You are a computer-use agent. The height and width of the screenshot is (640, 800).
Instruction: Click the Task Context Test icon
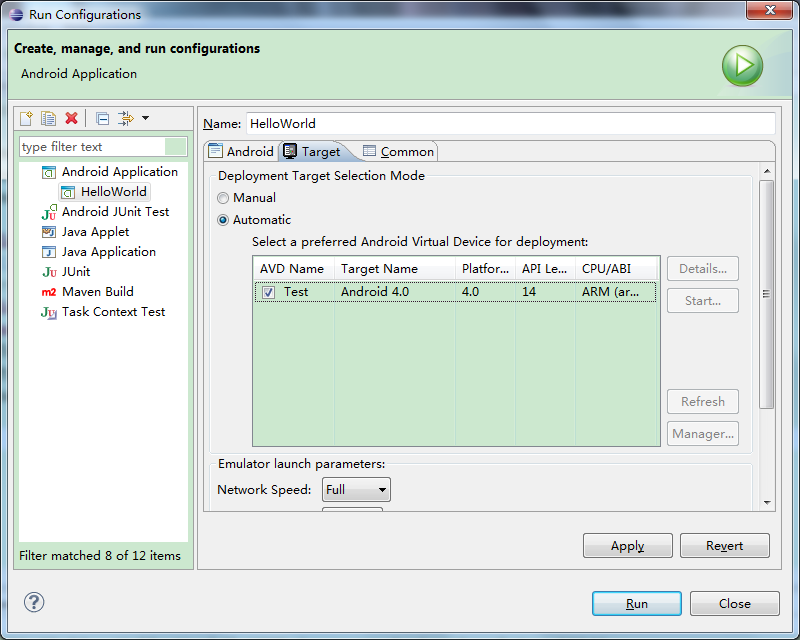49,312
